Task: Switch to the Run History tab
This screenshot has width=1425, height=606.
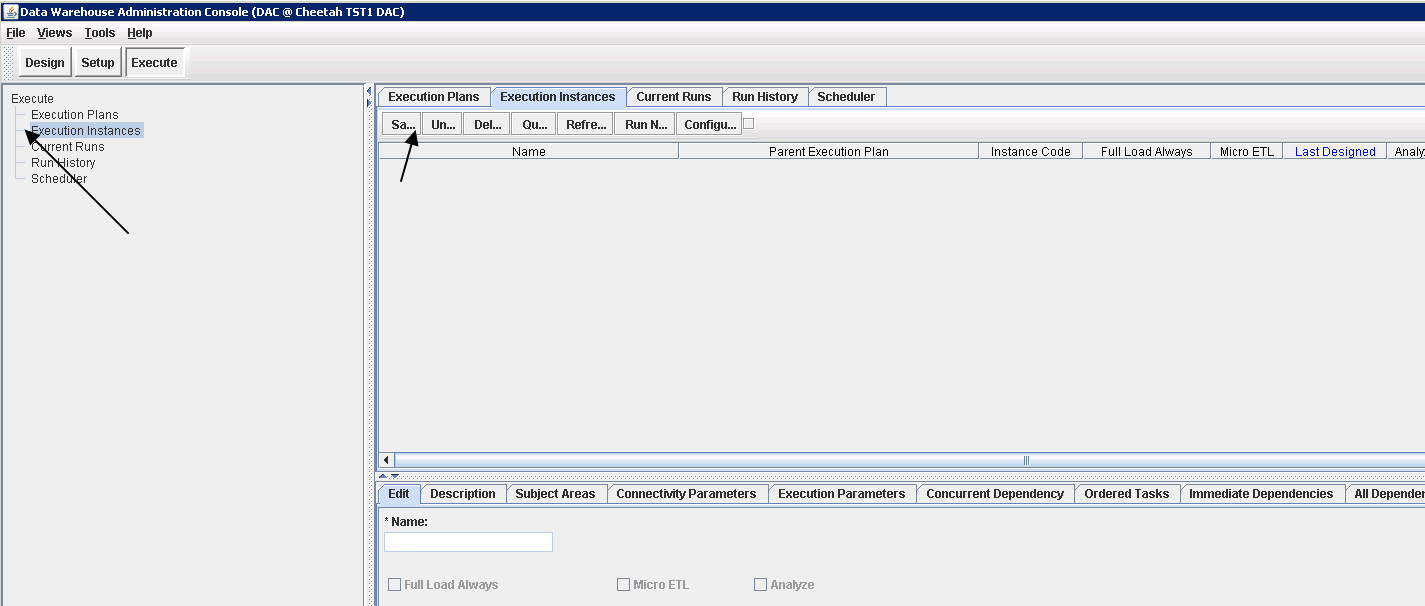Action: point(765,96)
